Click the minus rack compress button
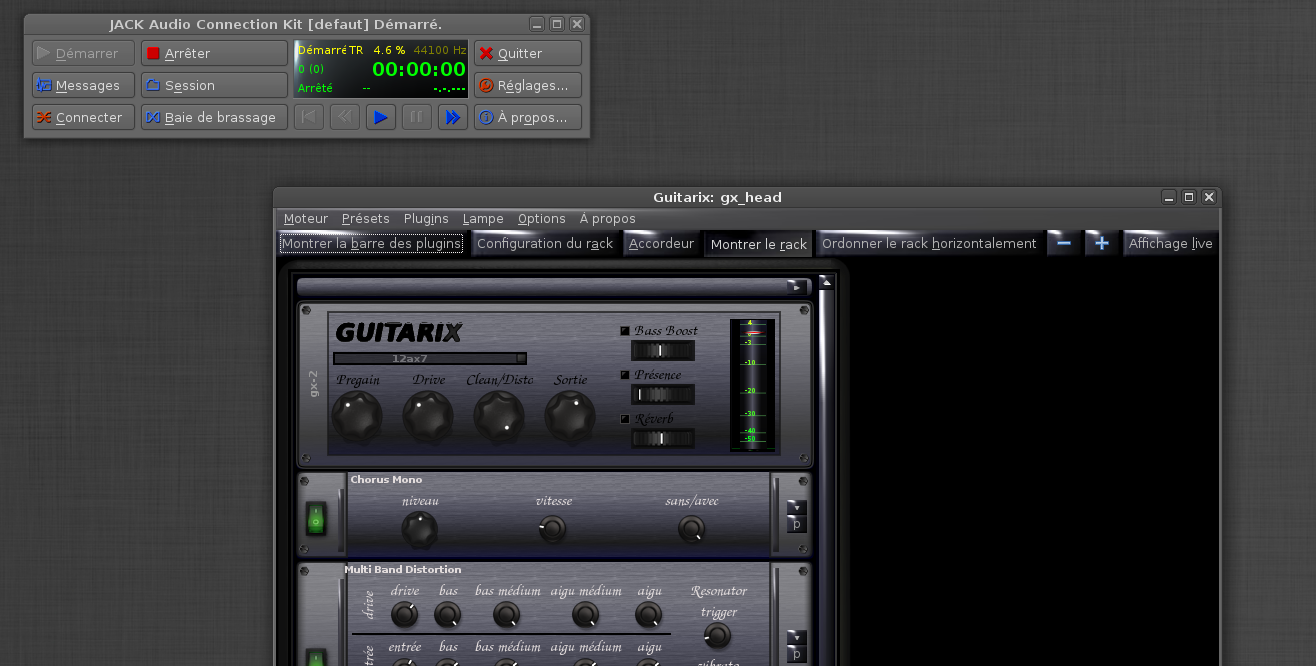The image size is (1316, 666). 1064,244
